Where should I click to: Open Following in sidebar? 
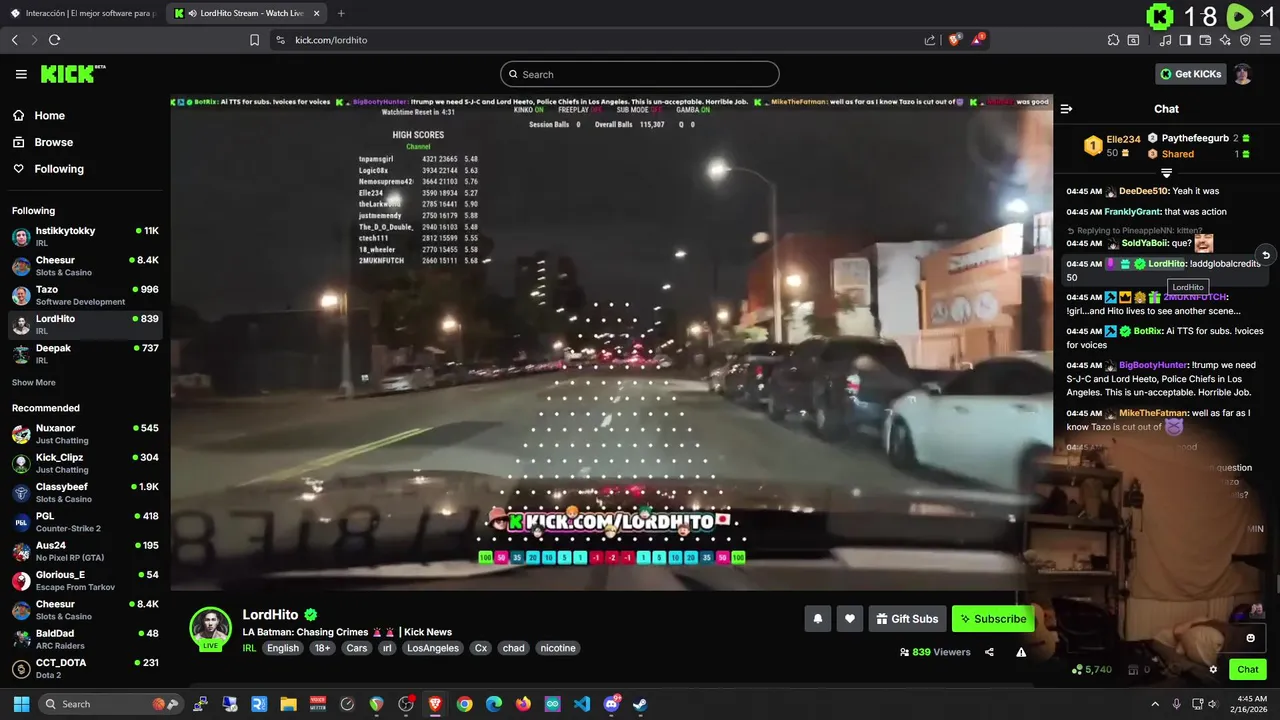click(59, 169)
